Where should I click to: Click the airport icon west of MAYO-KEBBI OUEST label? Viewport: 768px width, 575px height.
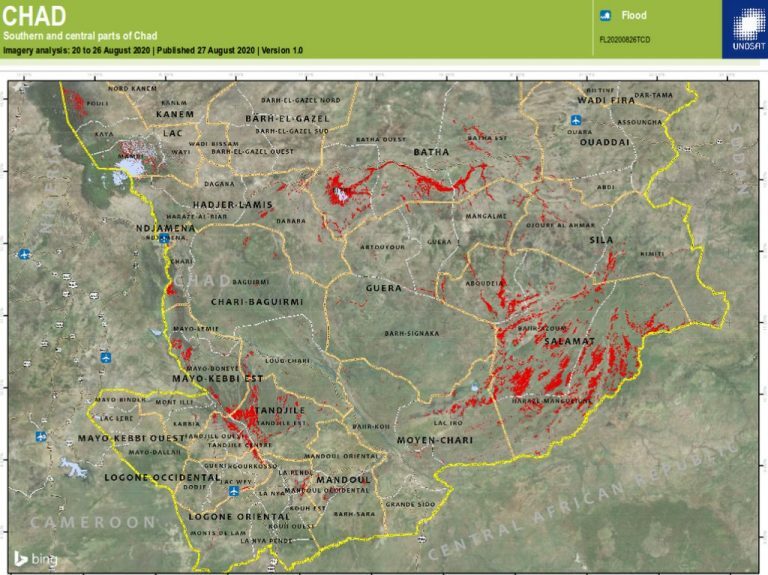(41, 436)
